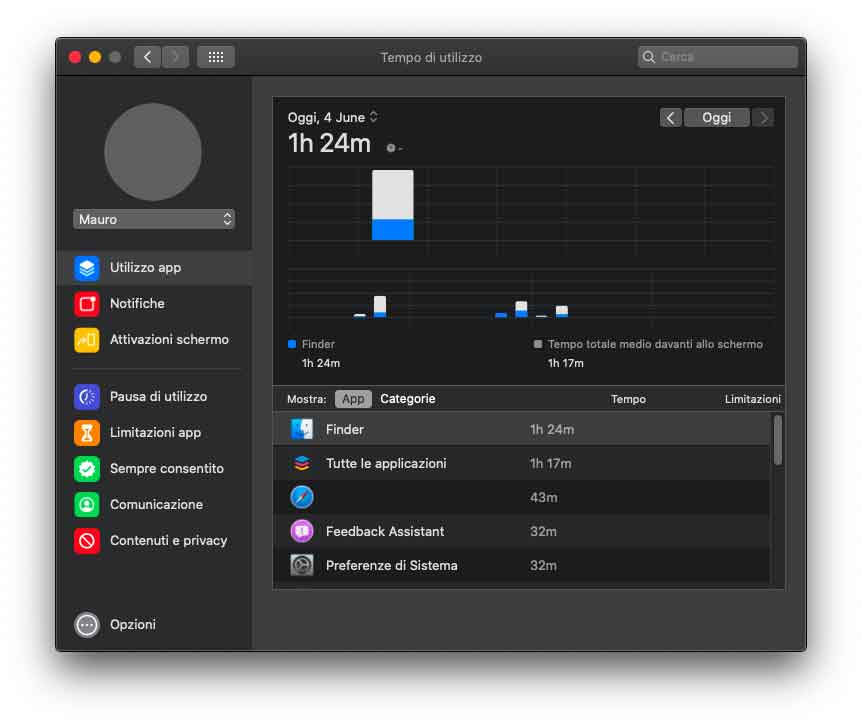Click the toolbar forward arrow
This screenshot has height=725, width=862.
tap(175, 57)
